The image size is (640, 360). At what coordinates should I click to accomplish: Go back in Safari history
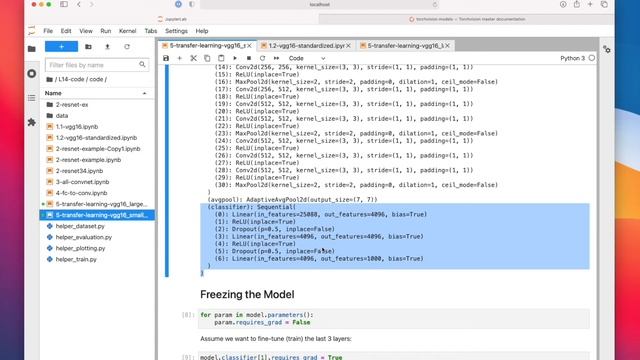[79, 4]
